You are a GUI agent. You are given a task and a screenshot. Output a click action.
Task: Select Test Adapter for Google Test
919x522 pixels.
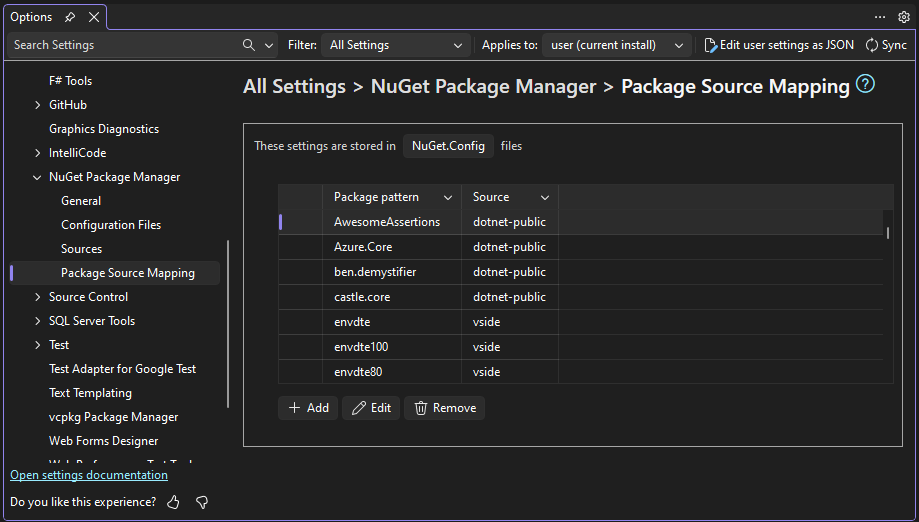click(122, 369)
